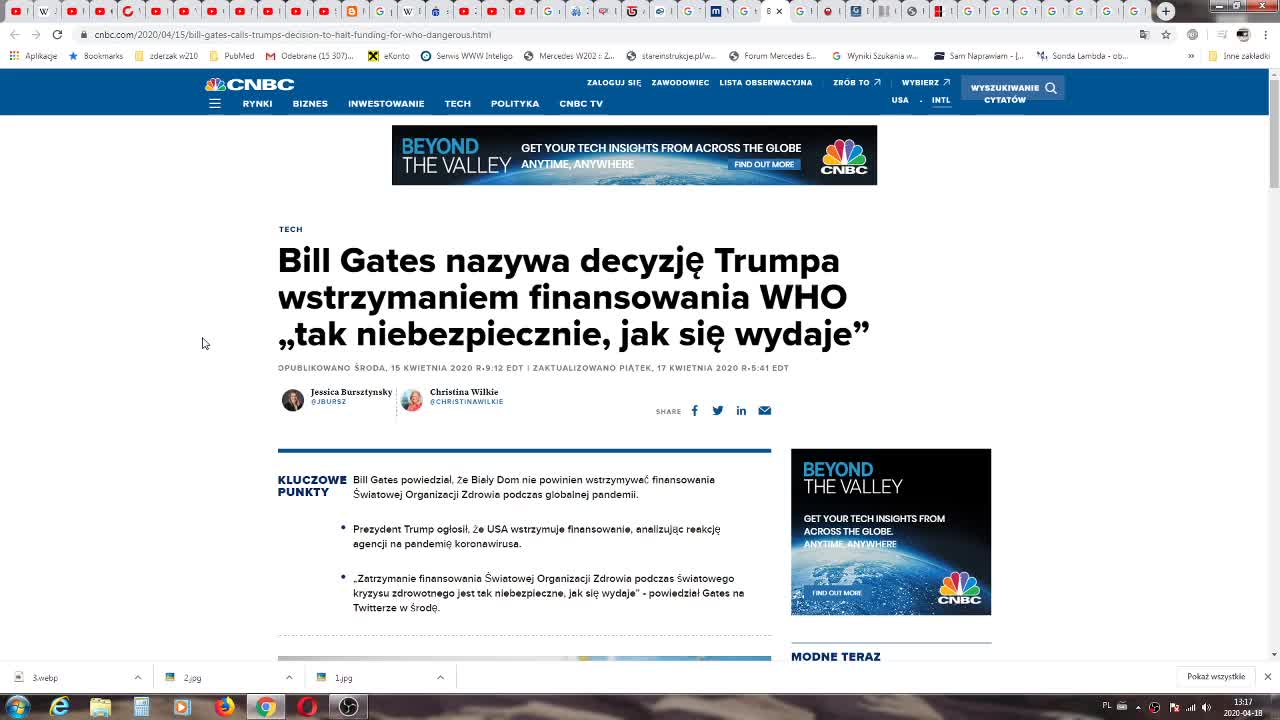Click the volume icon in system tray

(x=1208, y=707)
